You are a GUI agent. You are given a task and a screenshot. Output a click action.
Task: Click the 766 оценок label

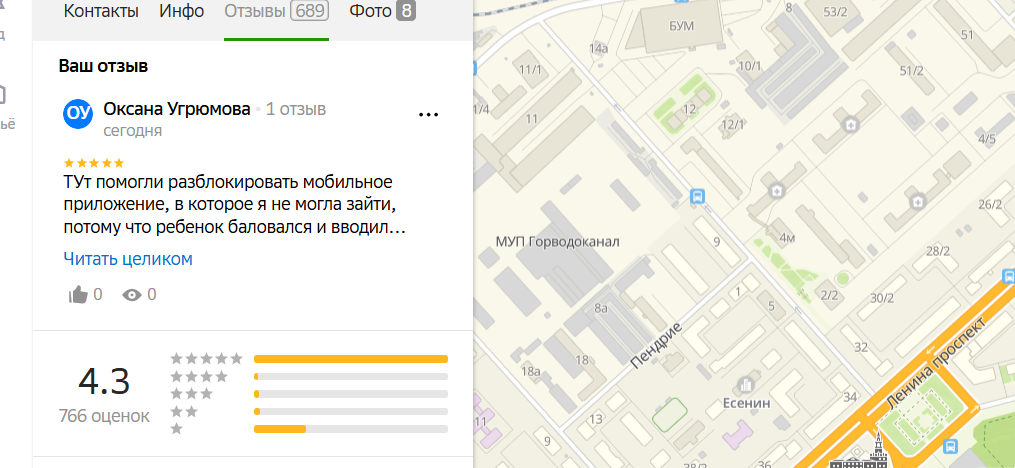pyautogui.click(x=104, y=416)
